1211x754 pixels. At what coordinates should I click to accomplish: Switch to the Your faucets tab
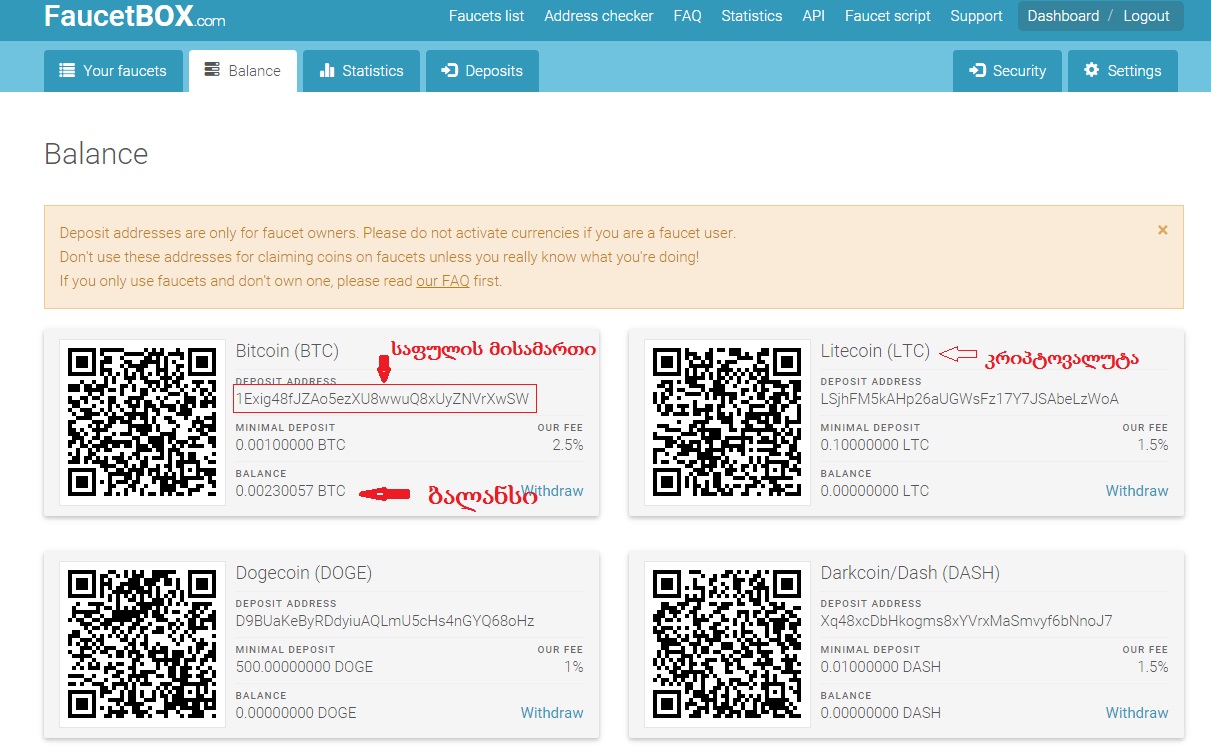click(113, 71)
